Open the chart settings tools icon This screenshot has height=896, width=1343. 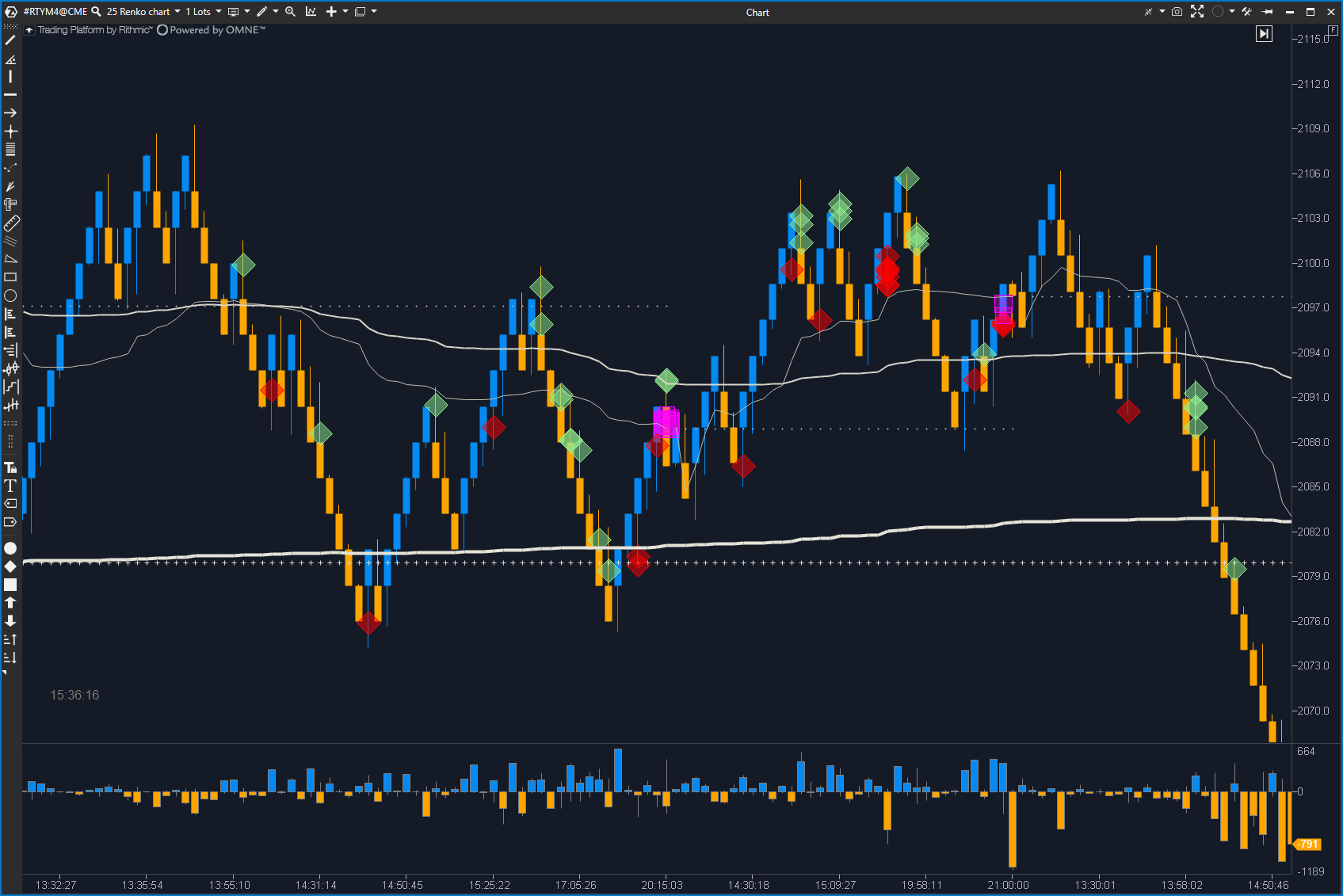pos(1246,12)
